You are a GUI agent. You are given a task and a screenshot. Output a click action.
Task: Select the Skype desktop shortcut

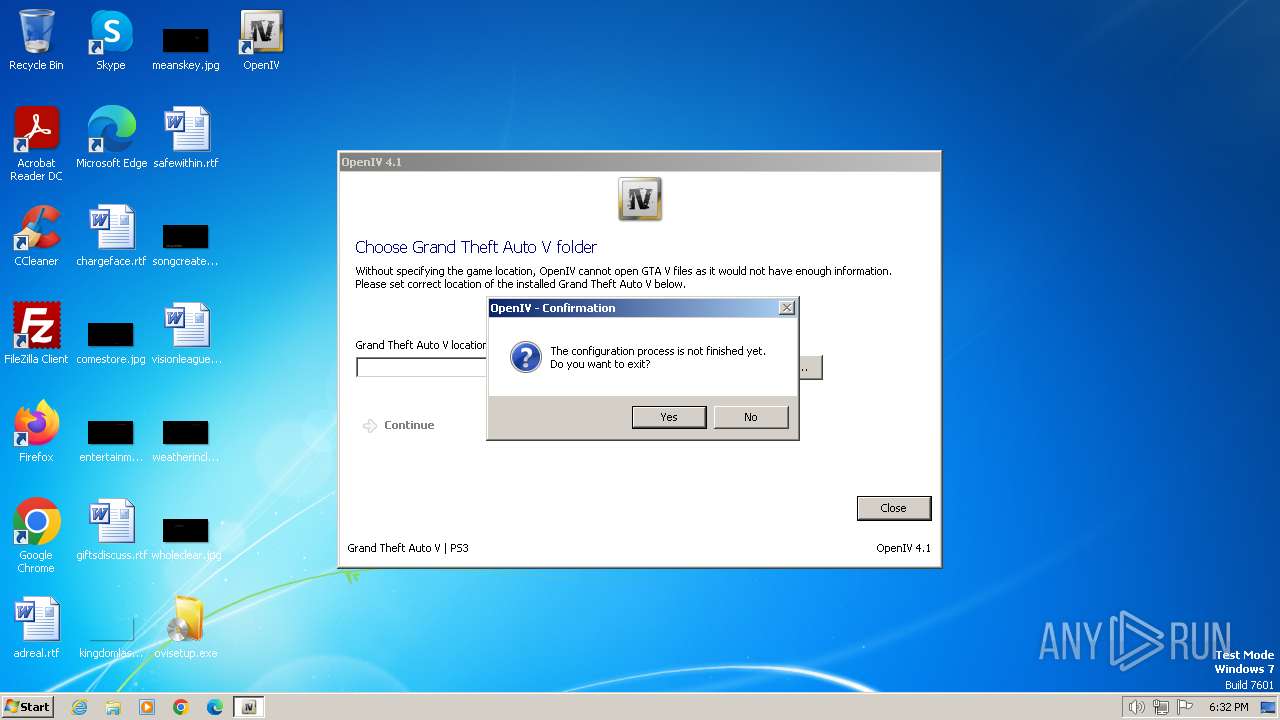coord(111,41)
